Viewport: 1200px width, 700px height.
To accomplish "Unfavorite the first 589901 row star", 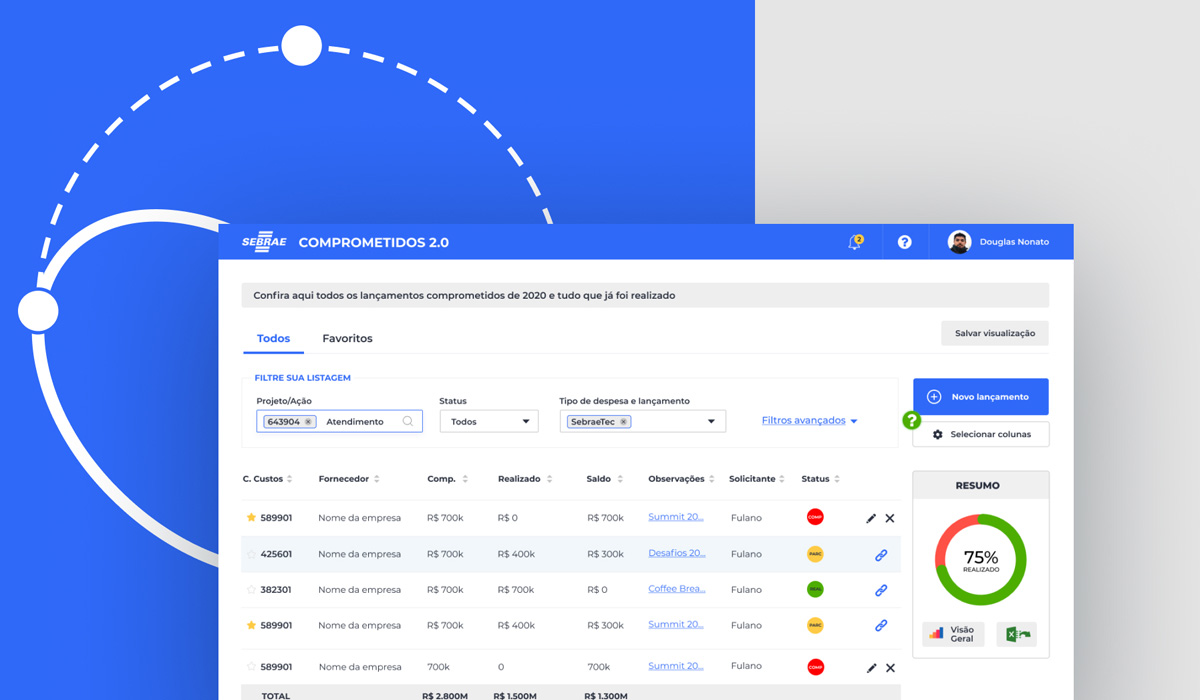I will click(251, 518).
